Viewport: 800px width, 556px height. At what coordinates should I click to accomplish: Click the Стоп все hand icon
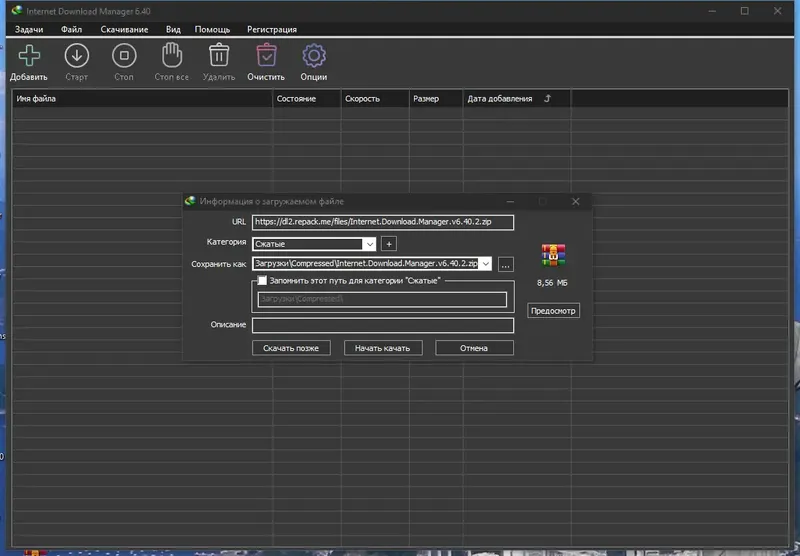pos(172,55)
